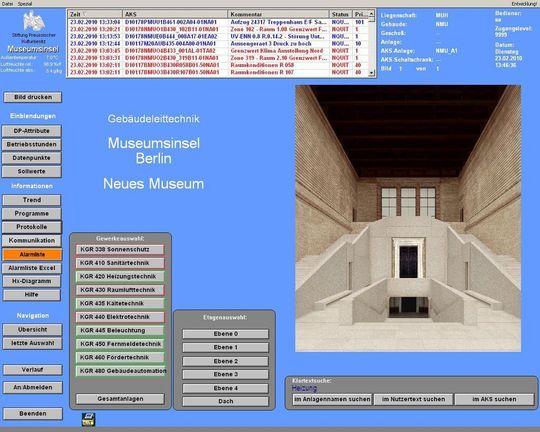Select KGR 460 Fördertechnik
The image size is (540, 432).
tap(120, 358)
